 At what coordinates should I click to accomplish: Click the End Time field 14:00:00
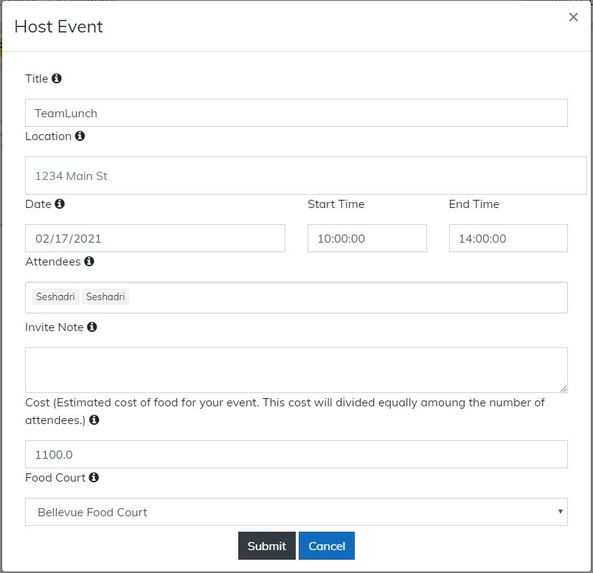pyautogui.click(x=508, y=238)
